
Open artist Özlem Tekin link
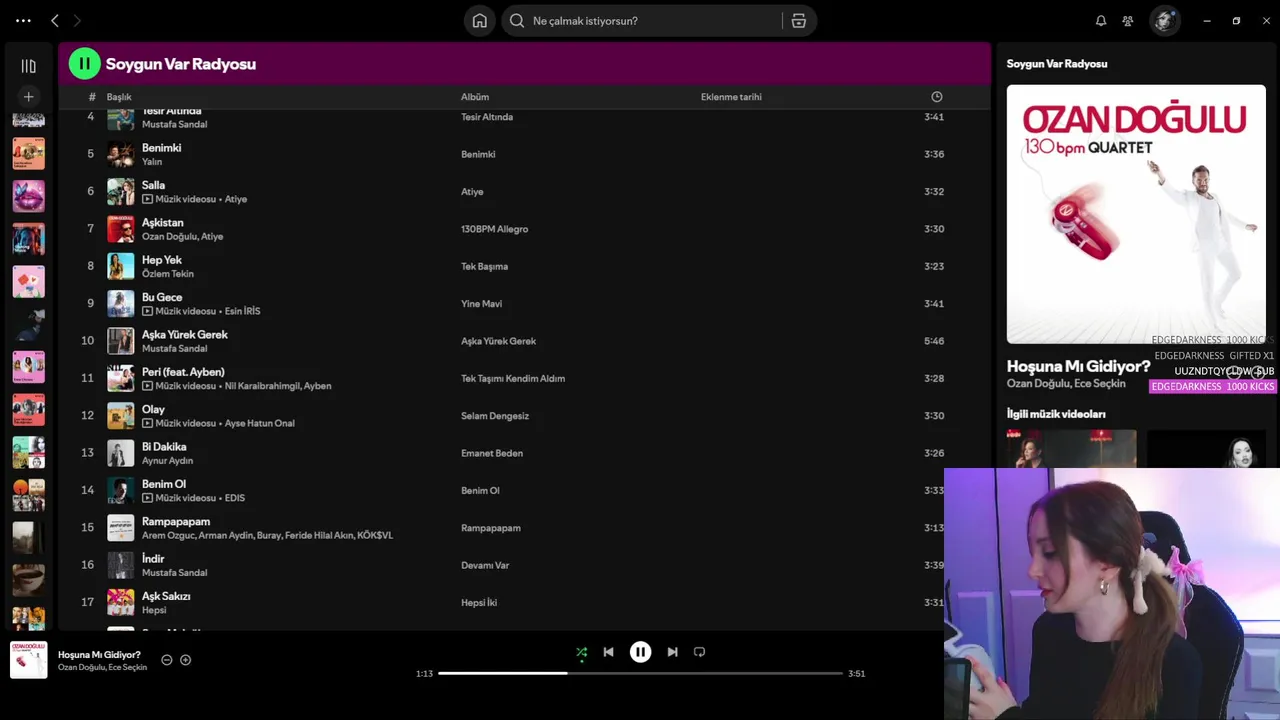pyautogui.click(x=168, y=274)
